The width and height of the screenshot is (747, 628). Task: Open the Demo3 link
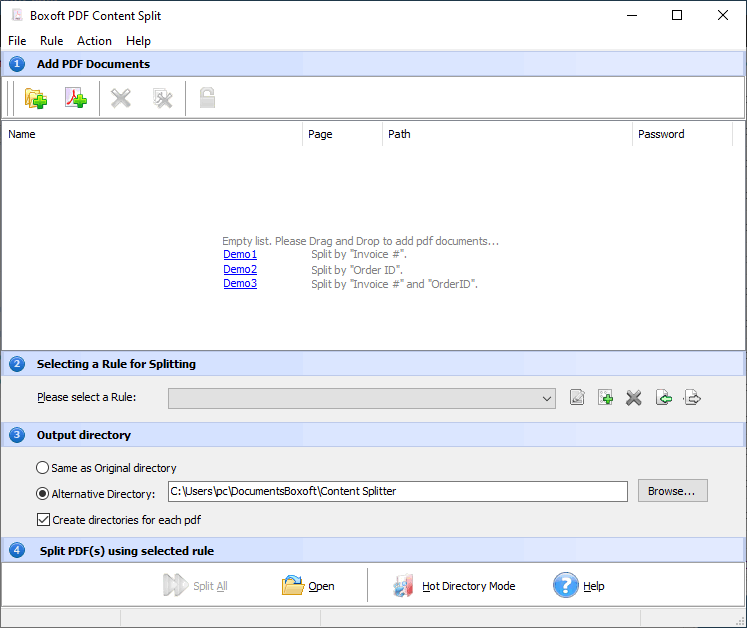click(x=240, y=284)
